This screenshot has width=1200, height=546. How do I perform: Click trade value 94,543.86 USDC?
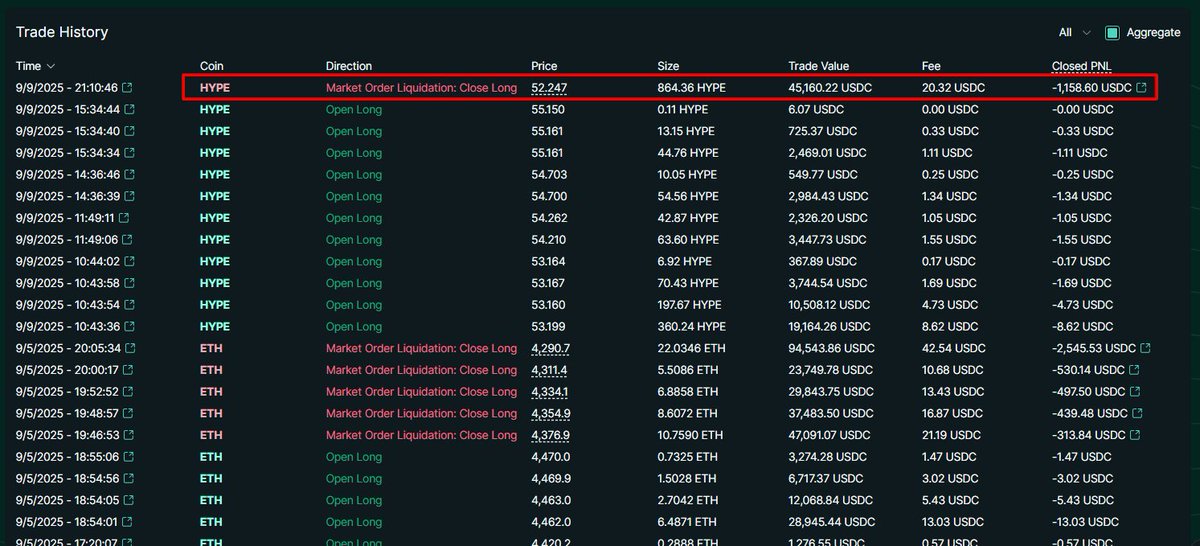point(830,349)
